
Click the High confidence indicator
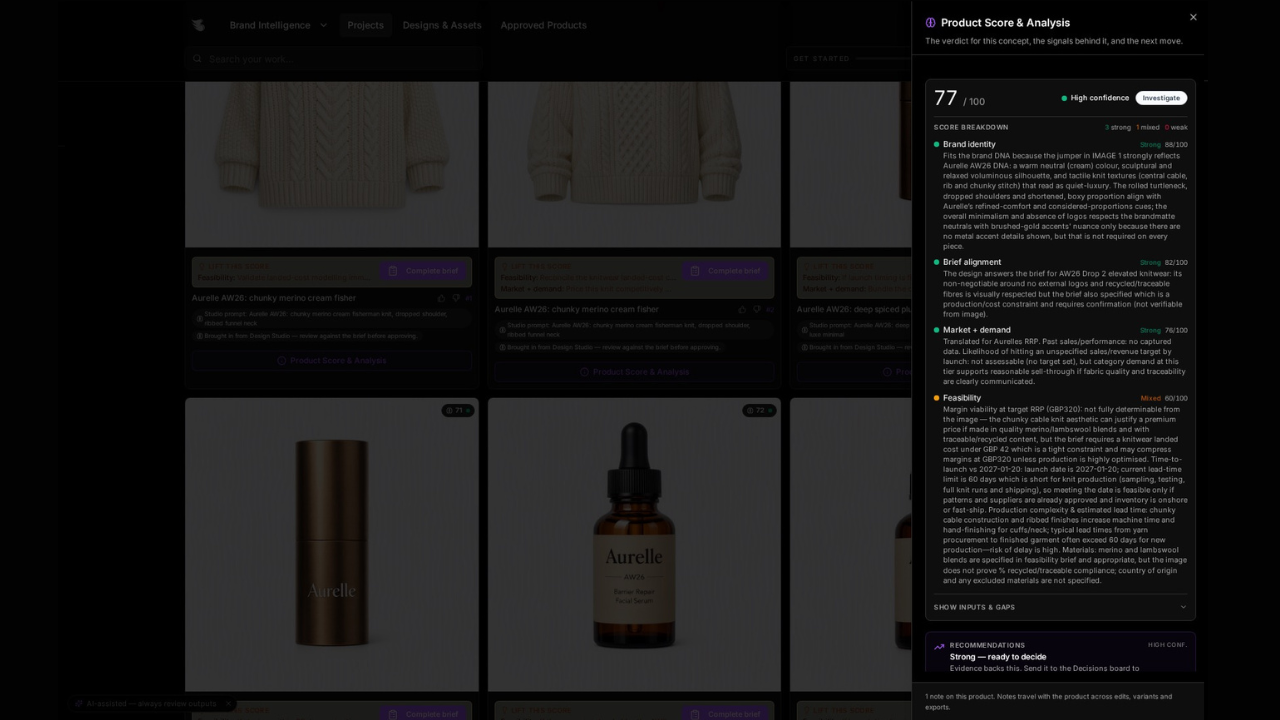click(1095, 98)
